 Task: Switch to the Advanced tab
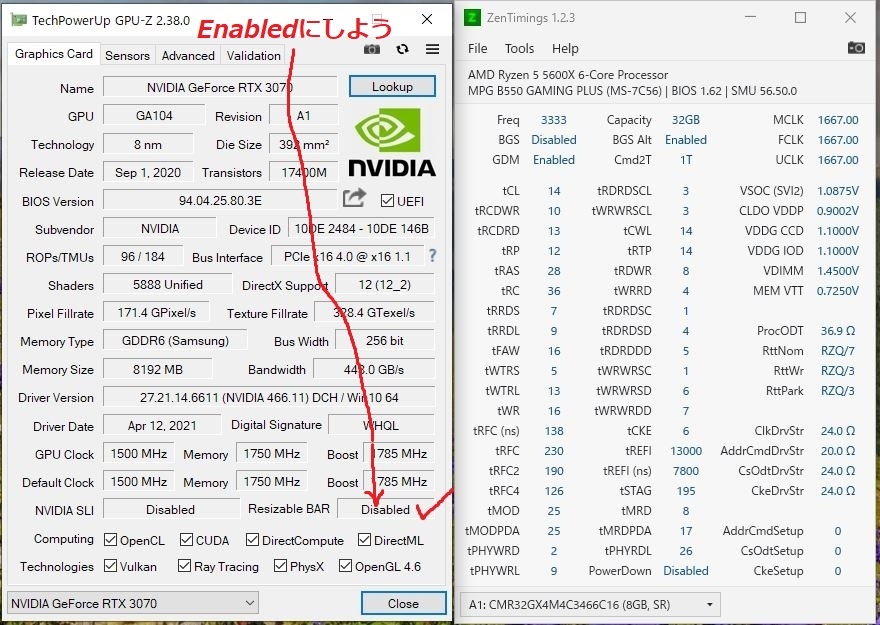(188, 56)
